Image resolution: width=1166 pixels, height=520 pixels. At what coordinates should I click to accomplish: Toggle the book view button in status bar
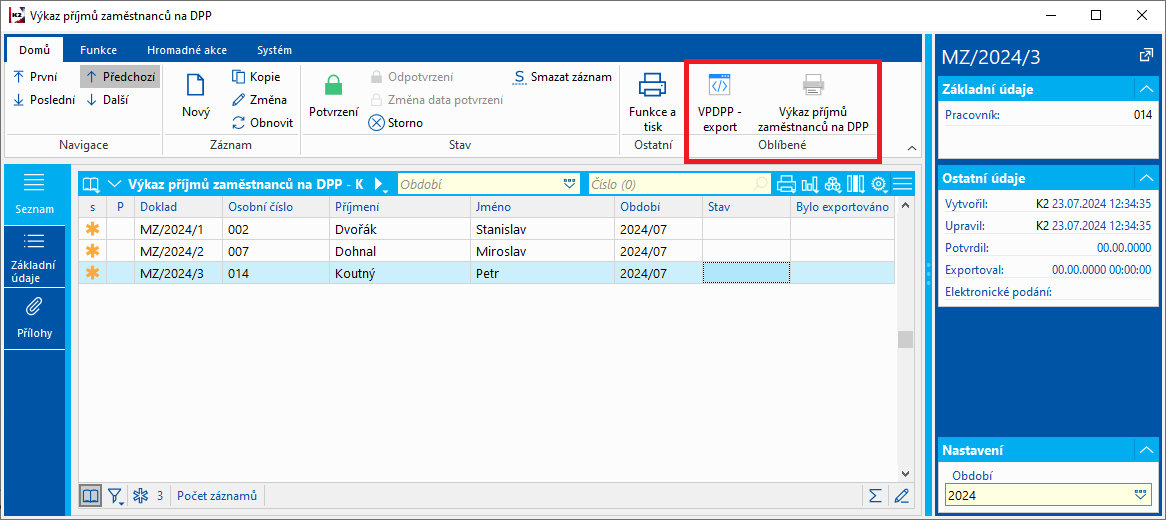pyautogui.click(x=91, y=495)
